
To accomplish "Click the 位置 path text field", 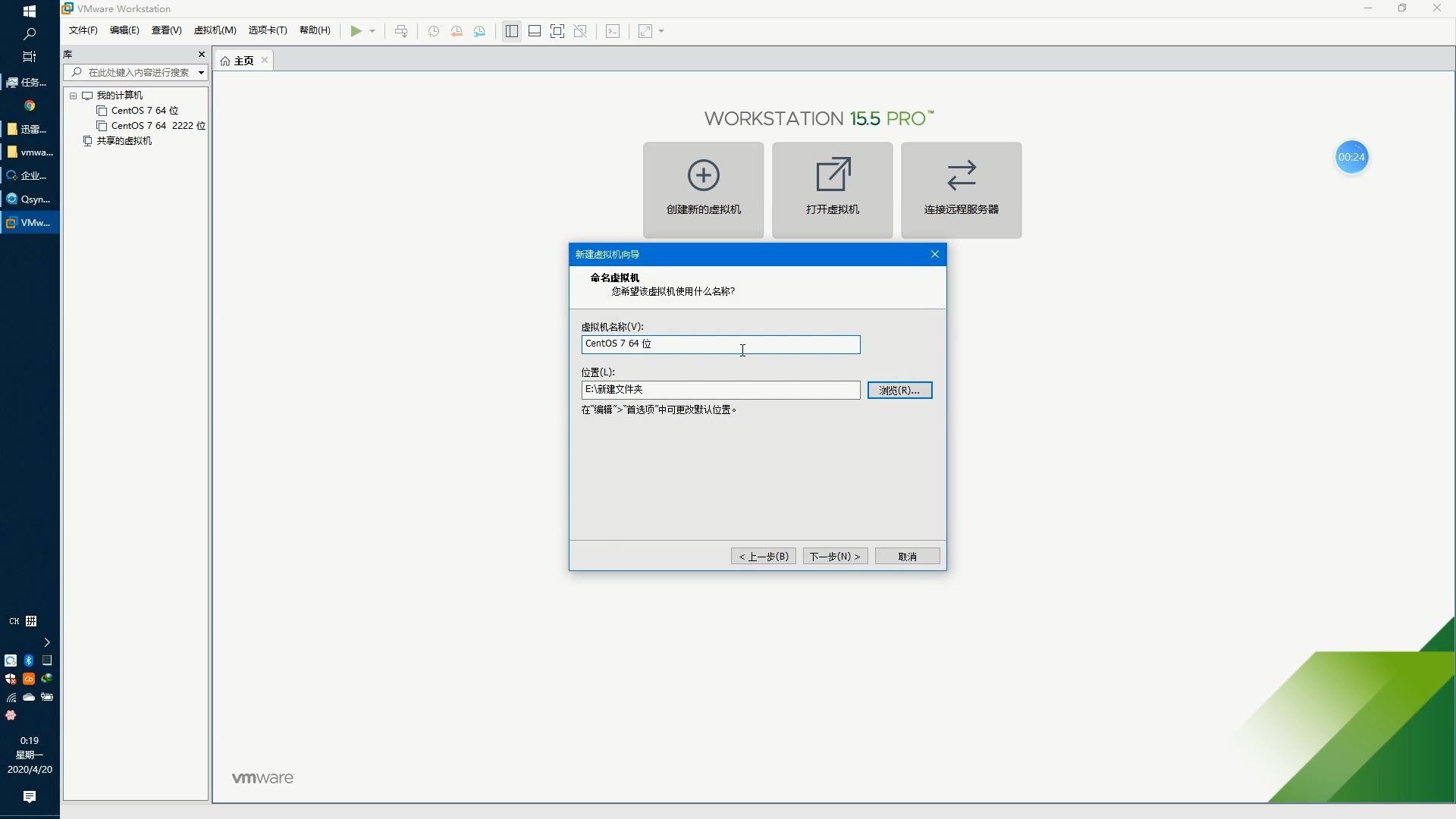I will pos(720,390).
